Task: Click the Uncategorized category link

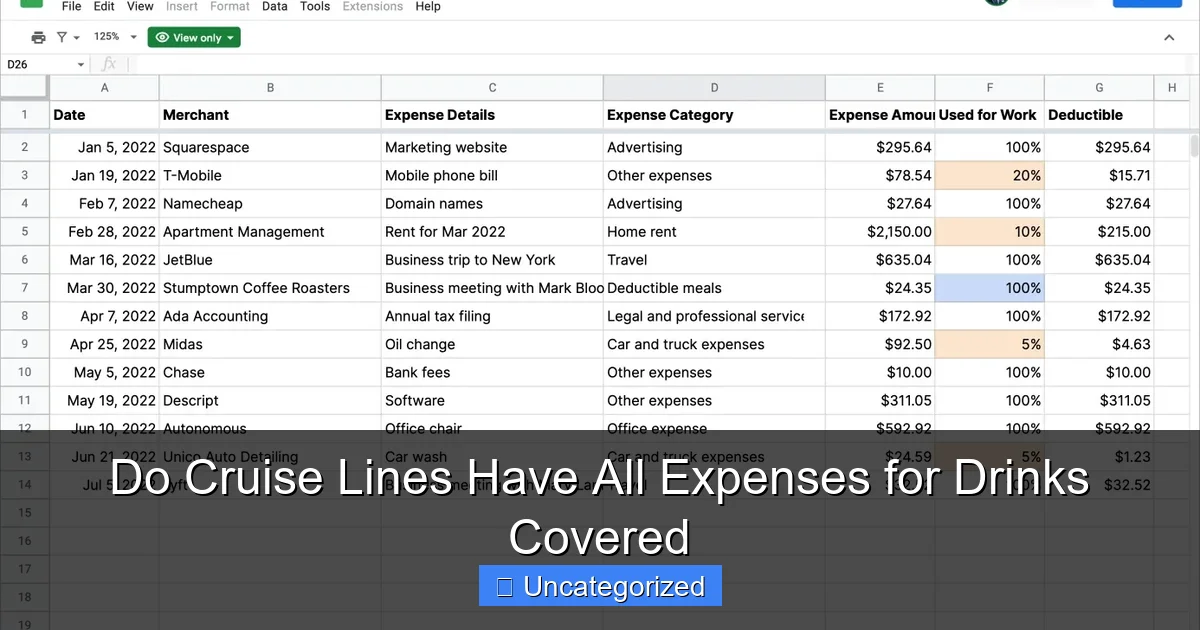Action: 600,586
